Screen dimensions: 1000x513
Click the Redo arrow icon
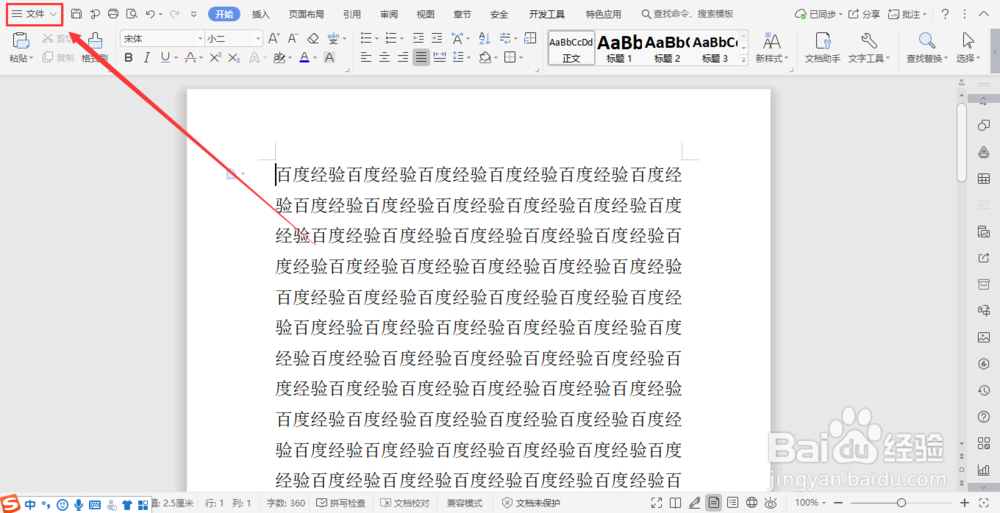pyautogui.click(x=174, y=13)
